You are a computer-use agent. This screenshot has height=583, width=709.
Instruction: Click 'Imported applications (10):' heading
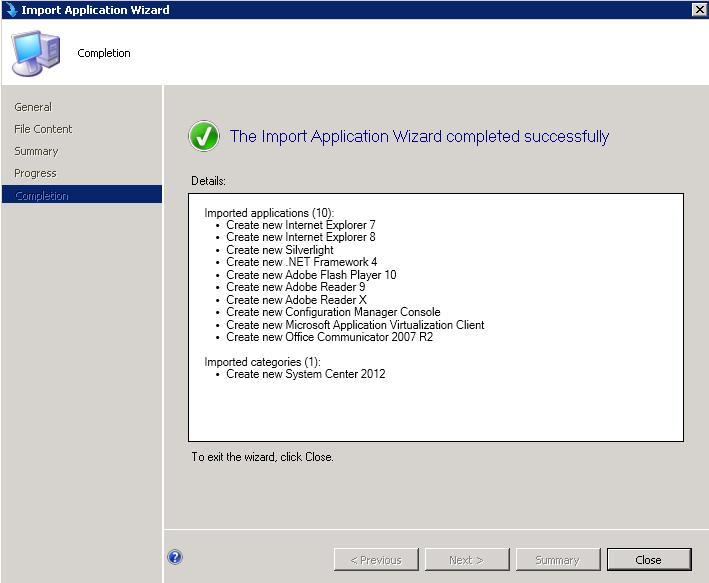(269, 213)
